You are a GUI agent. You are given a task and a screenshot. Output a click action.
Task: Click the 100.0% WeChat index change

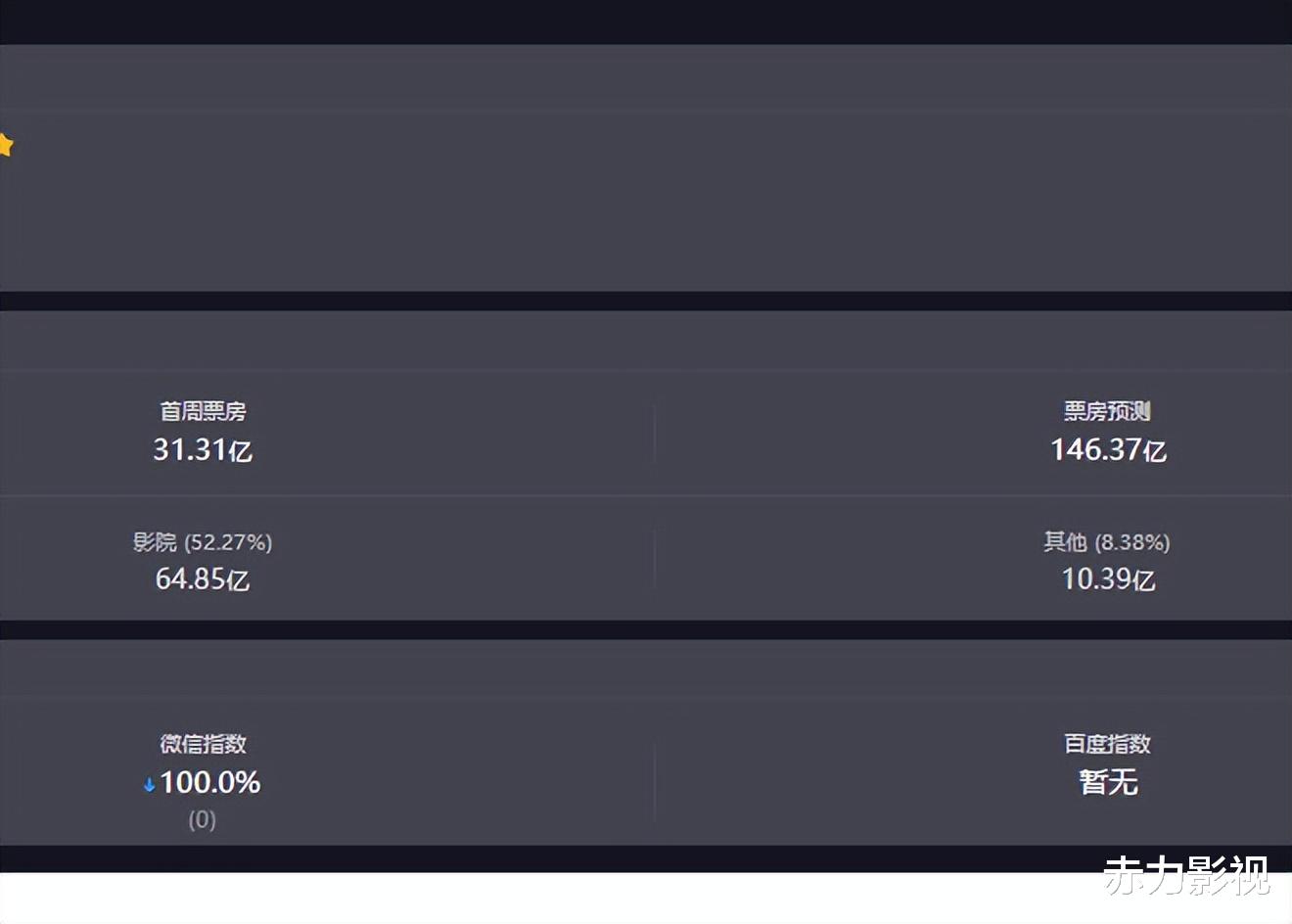(x=209, y=783)
